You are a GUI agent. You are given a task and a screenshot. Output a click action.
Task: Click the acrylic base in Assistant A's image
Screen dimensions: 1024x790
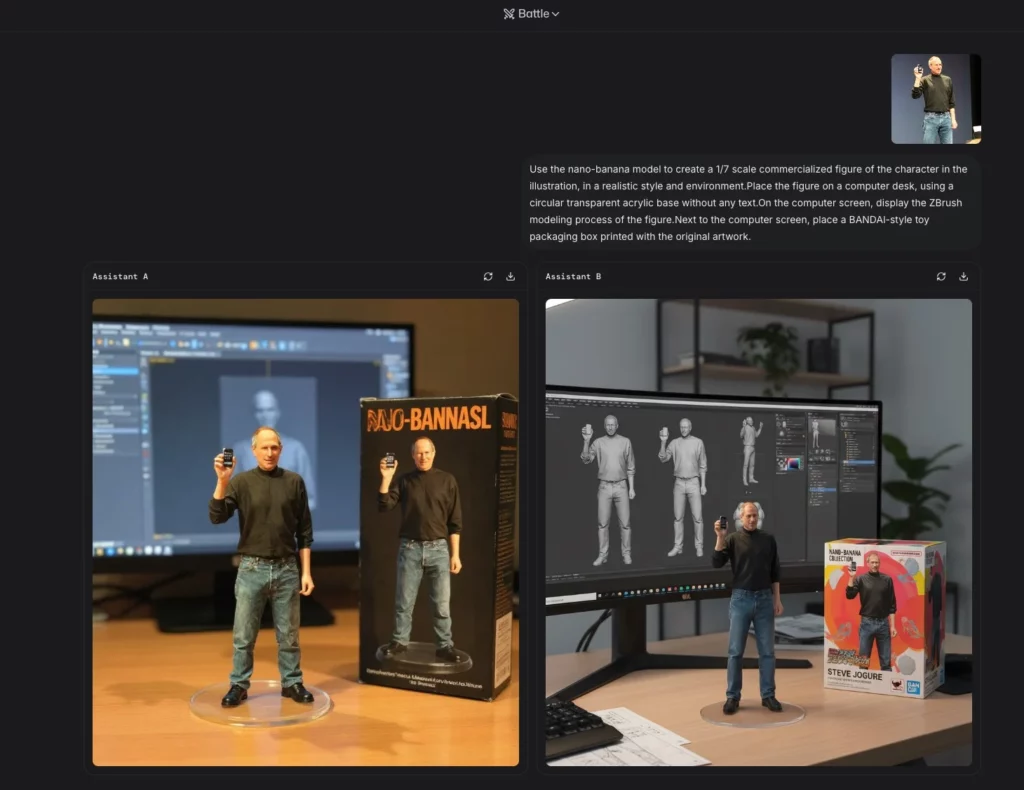pos(261,706)
